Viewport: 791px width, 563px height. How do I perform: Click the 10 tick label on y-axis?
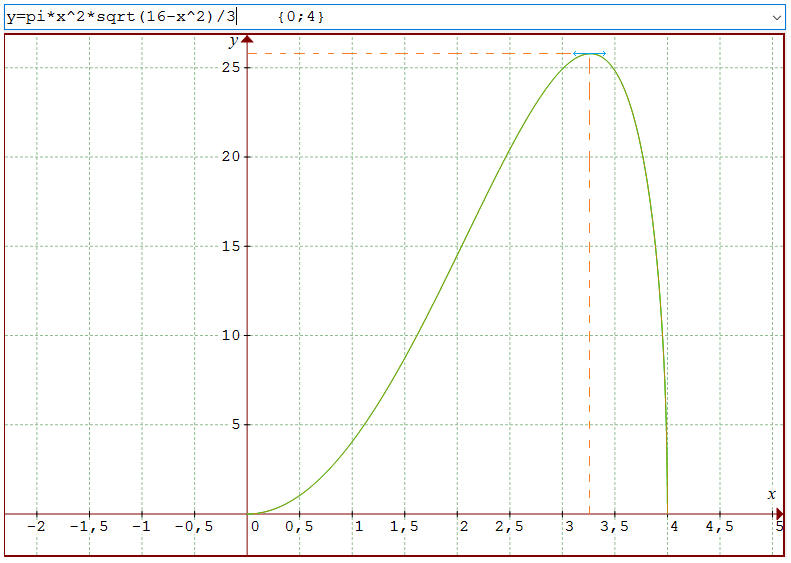click(229, 335)
